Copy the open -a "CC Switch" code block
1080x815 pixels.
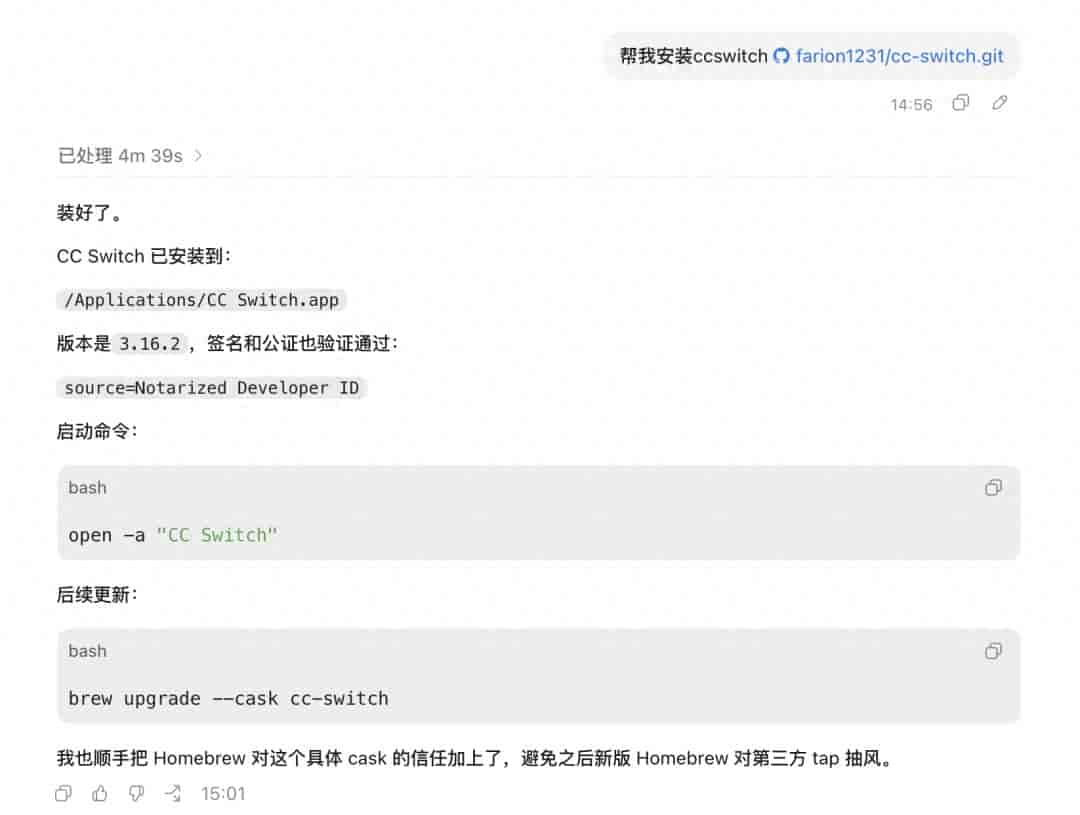[x=993, y=488]
